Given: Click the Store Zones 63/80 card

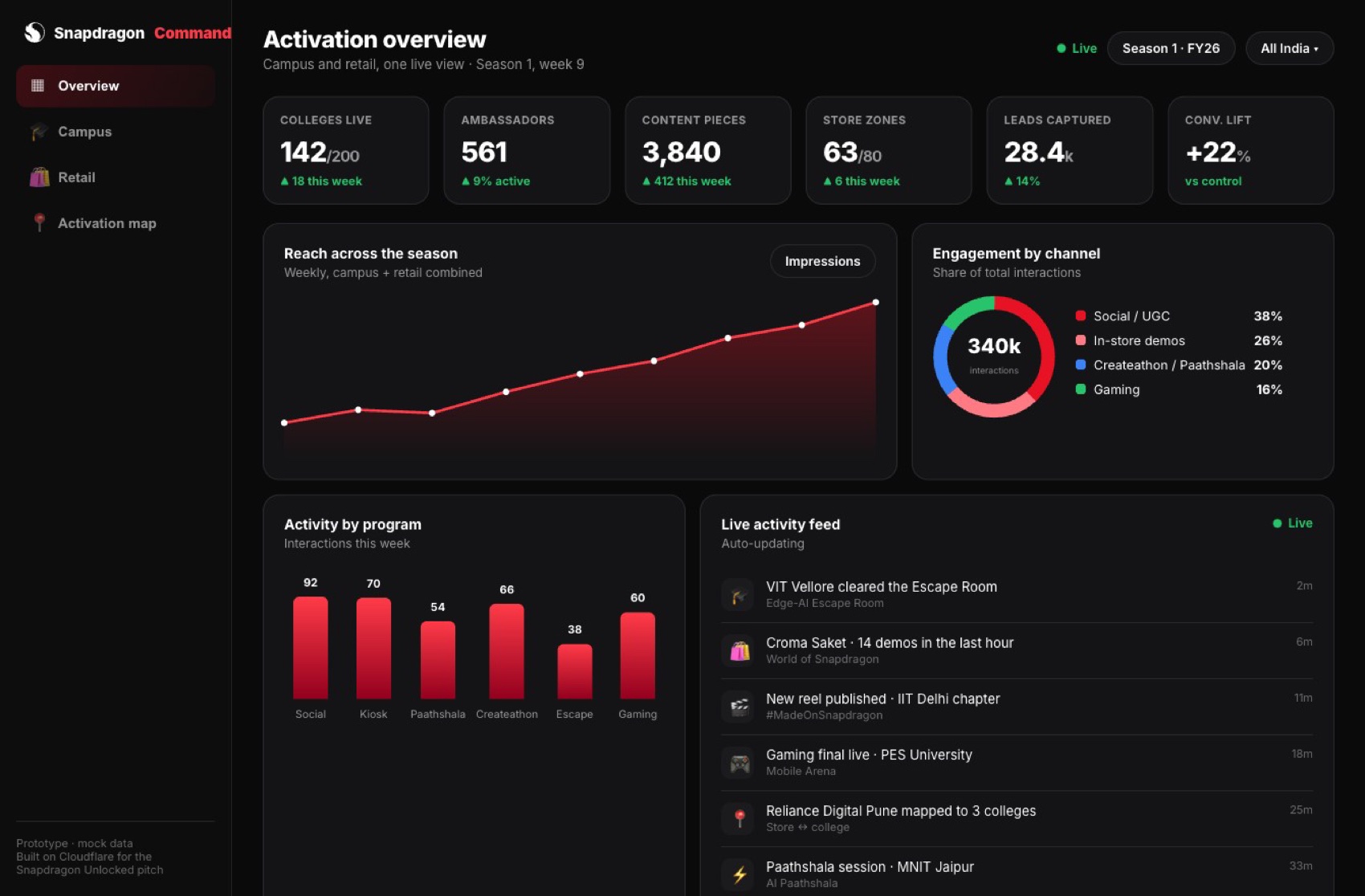Looking at the screenshot, I should (889, 150).
